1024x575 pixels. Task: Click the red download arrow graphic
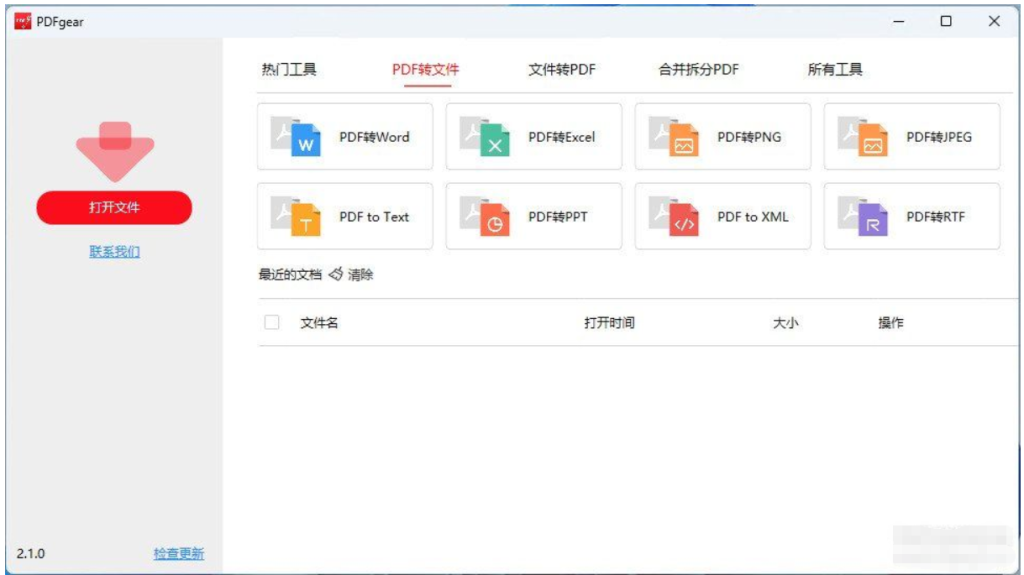[x=115, y=152]
